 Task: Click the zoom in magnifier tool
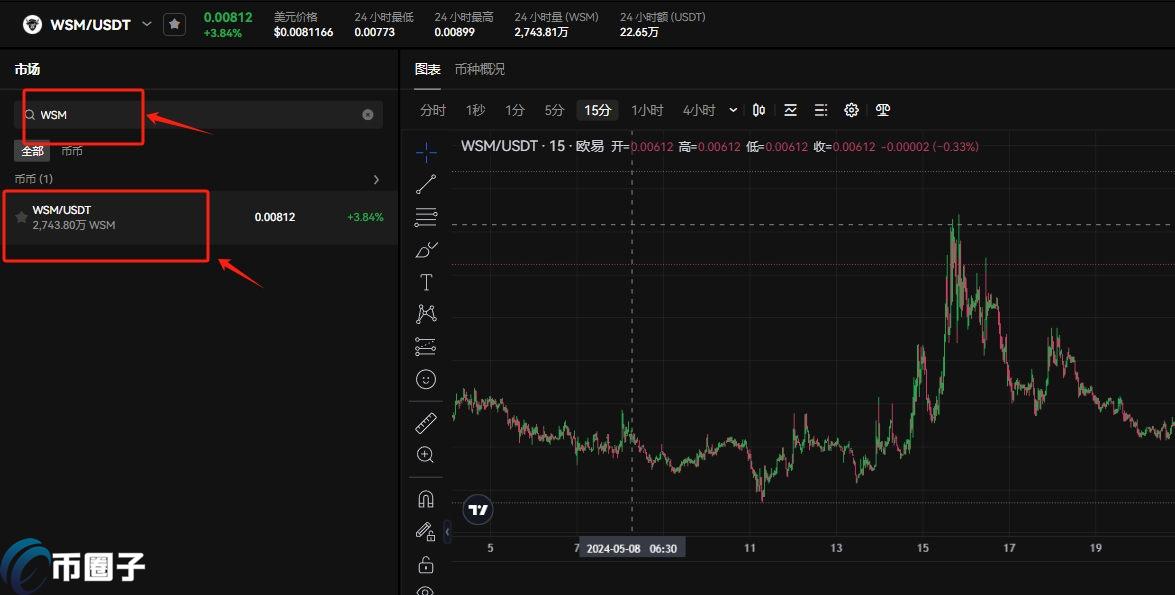pyautogui.click(x=426, y=455)
